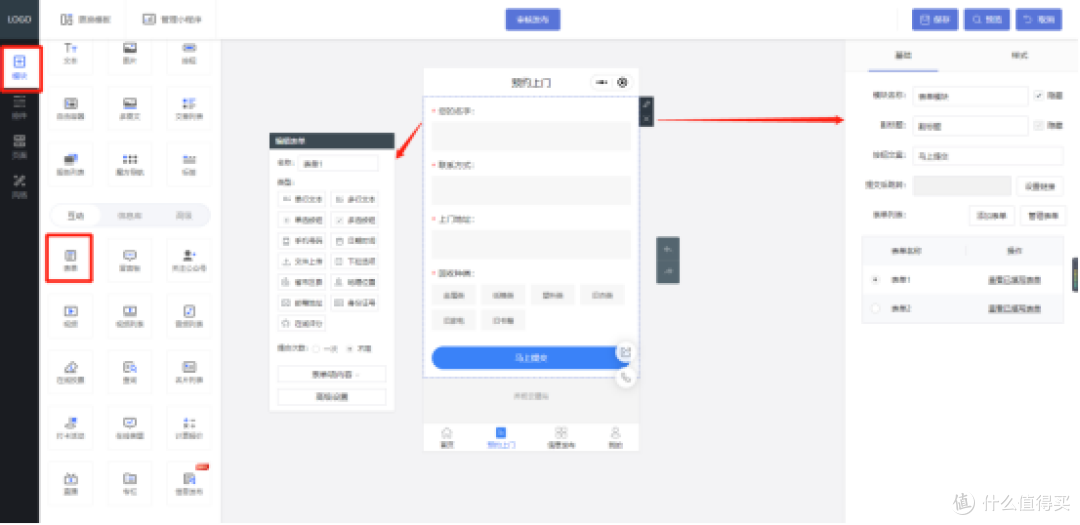Open 微页模板 in the top bar

(x=85, y=20)
